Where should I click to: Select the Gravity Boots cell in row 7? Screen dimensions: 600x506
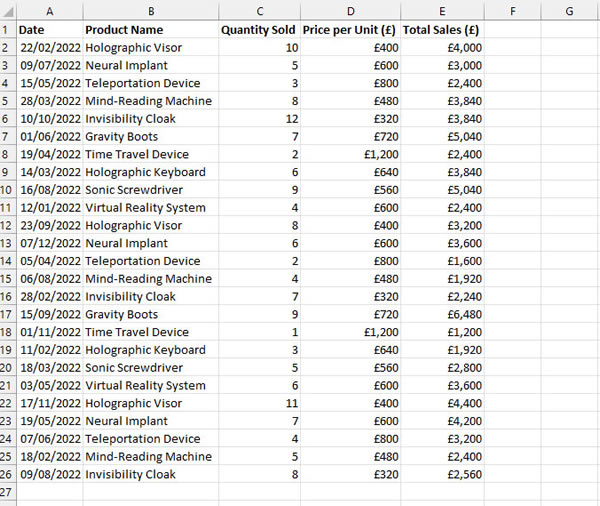click(x=151, y=136)
